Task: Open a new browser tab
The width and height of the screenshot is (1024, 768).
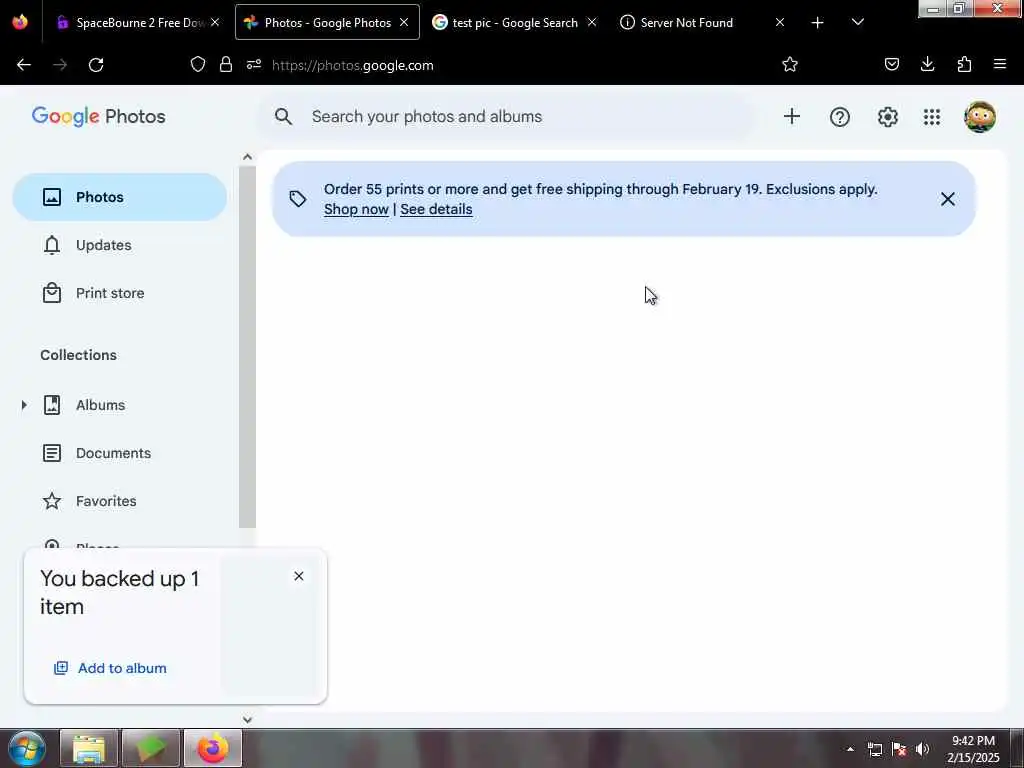Action: pos(817,22)
